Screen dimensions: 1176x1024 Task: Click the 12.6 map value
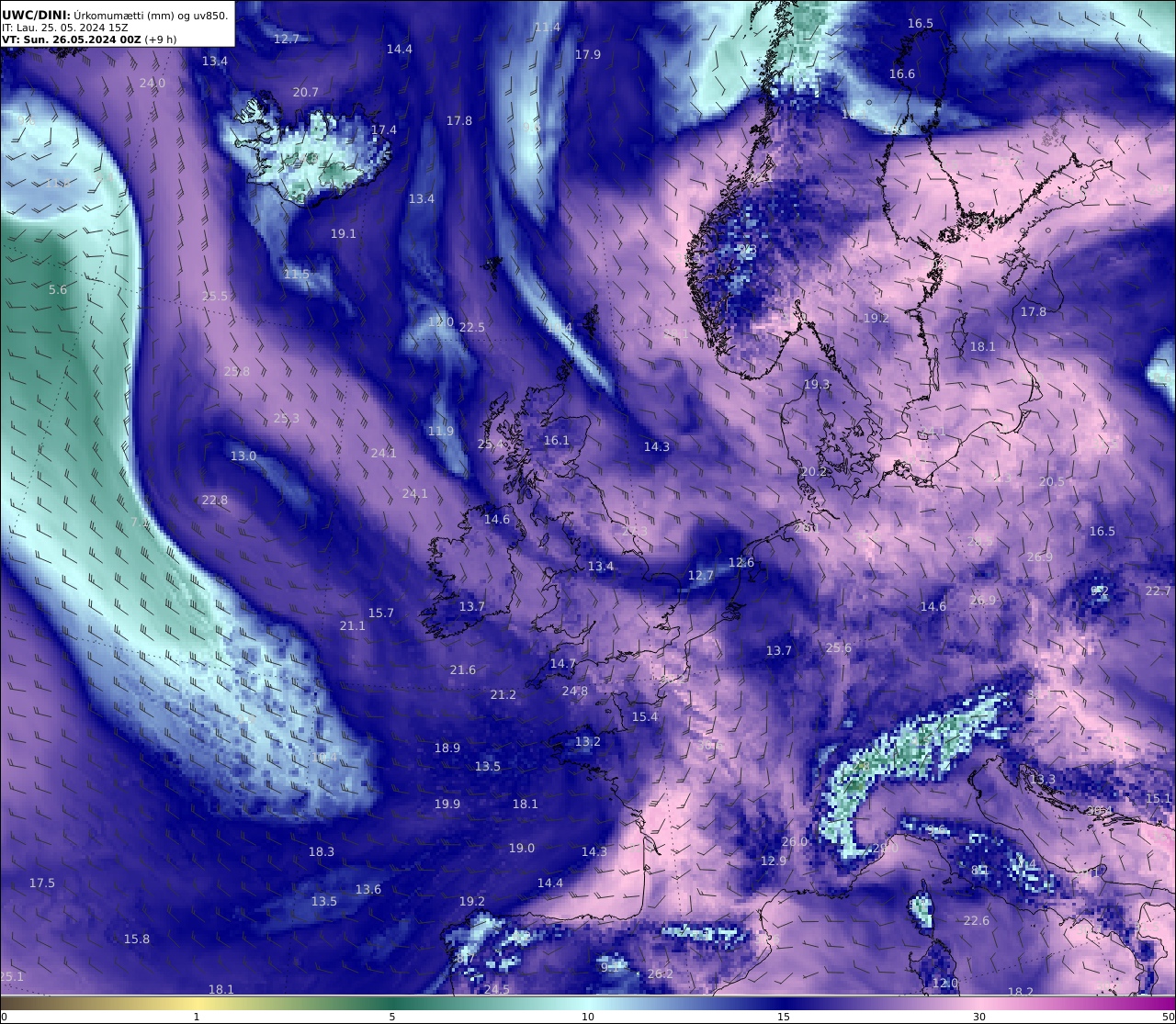741,562
